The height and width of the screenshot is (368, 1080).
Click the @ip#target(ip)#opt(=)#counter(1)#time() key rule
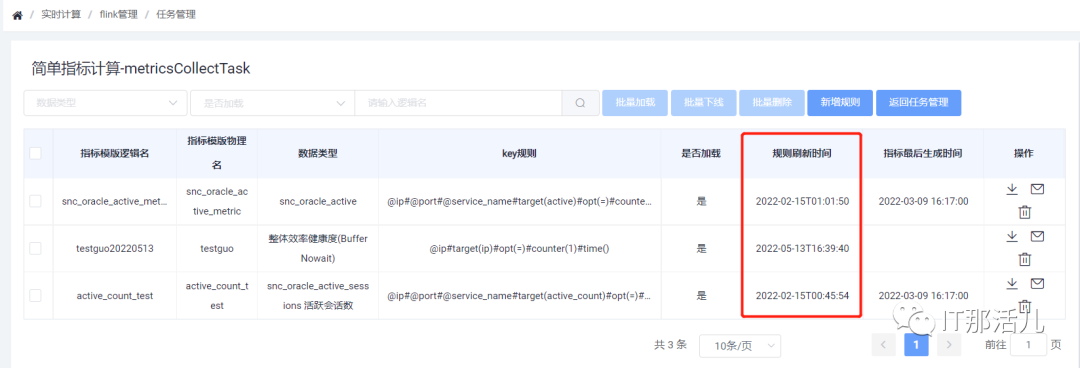pyautogui.click(x=519, y=249)
